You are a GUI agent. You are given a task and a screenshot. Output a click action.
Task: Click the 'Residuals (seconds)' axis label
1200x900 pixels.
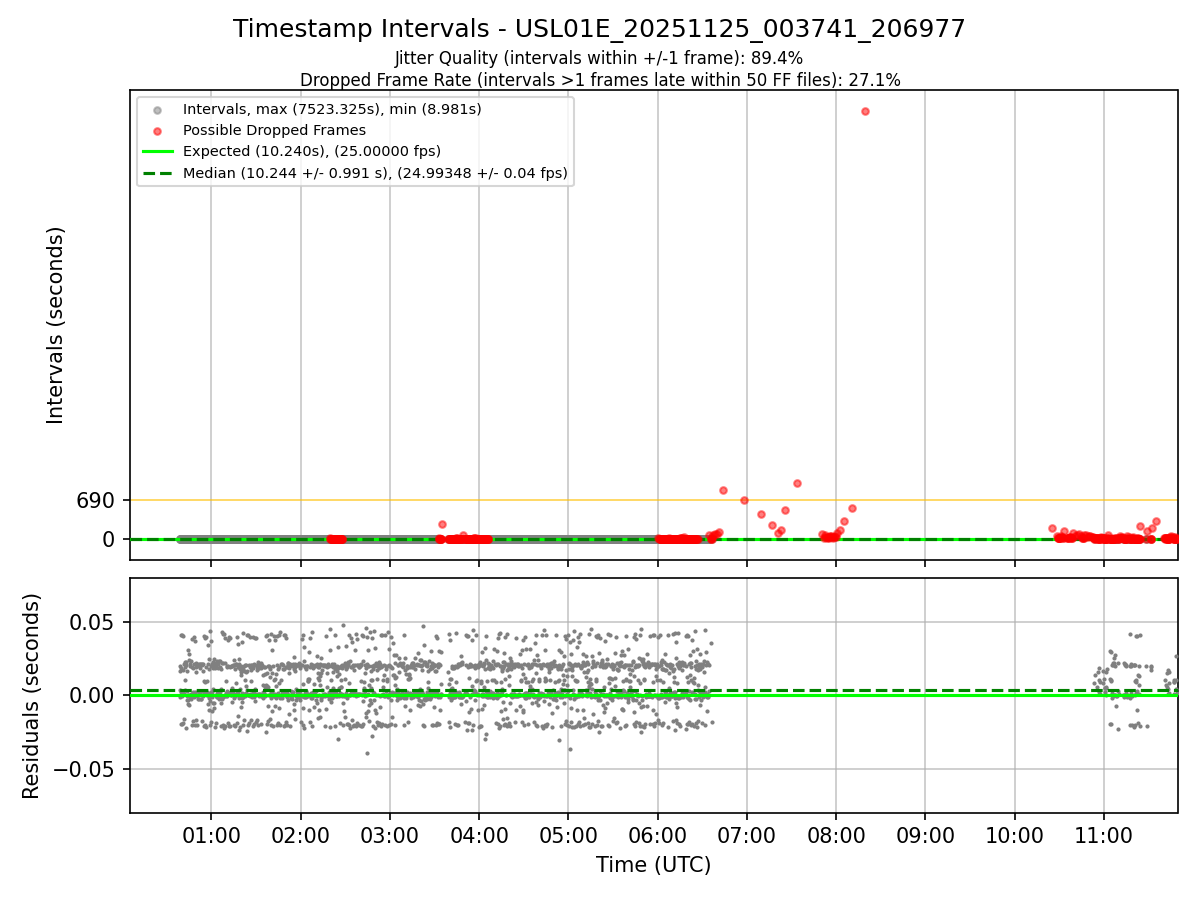coord(32,696)
